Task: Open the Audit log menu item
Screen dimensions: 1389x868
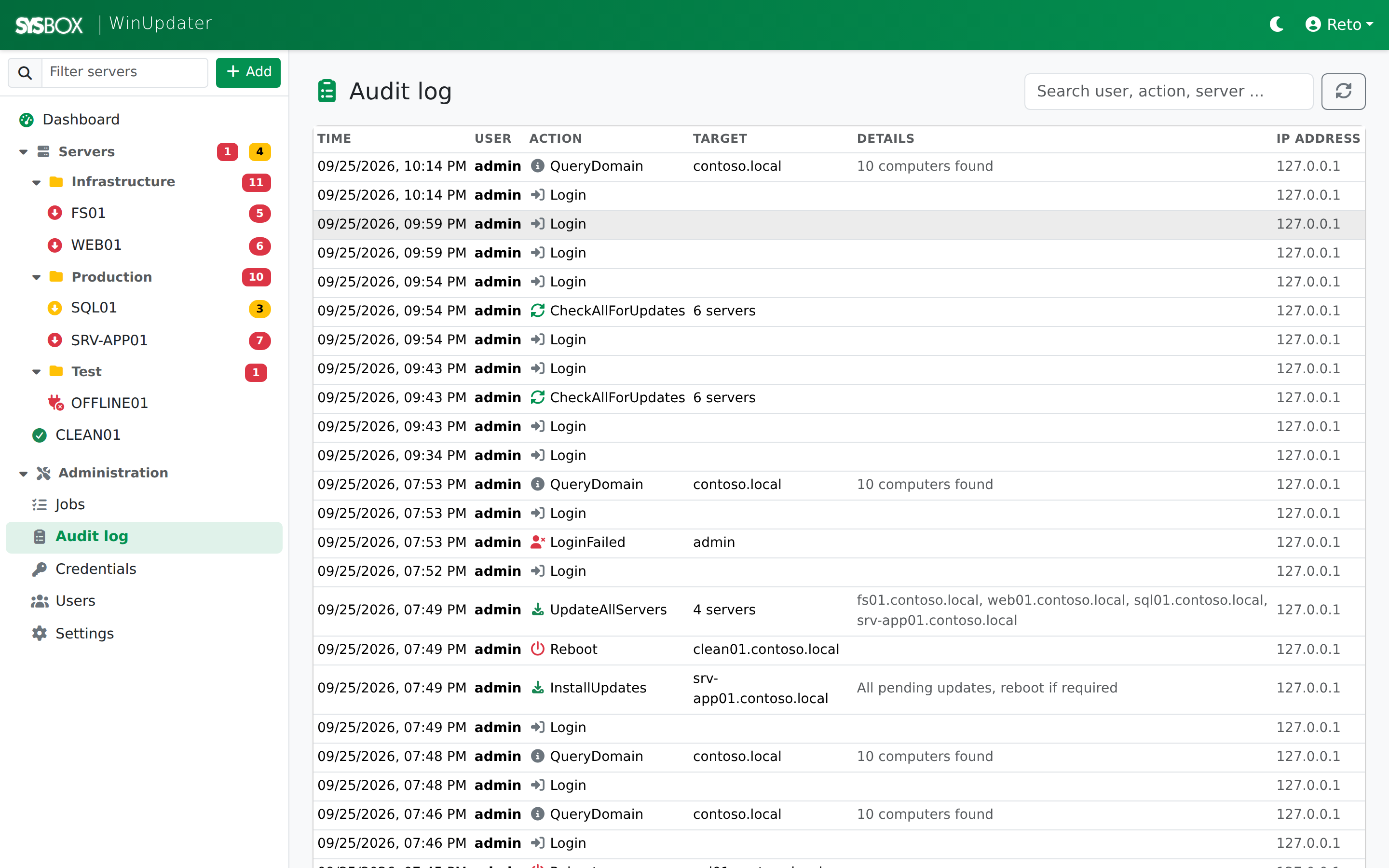Action: coord(144,537)
